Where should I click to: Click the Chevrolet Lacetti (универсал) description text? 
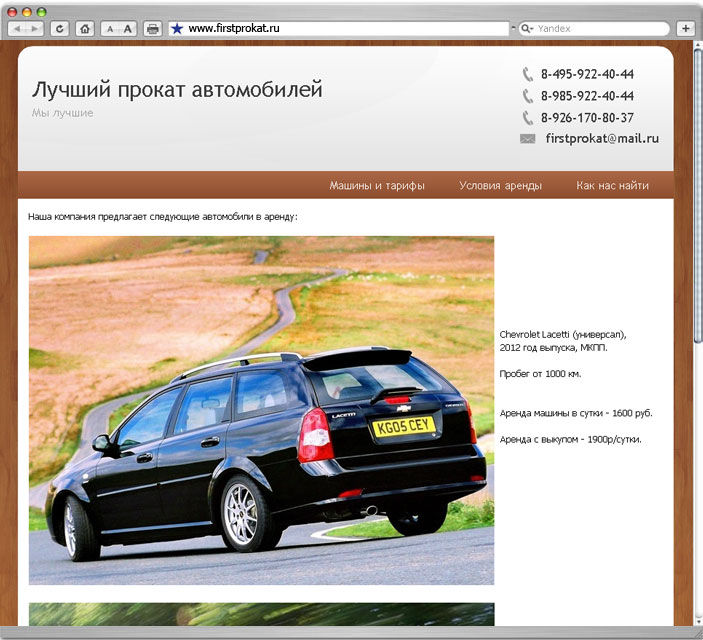pyautogui.click(x=563, y=341)
